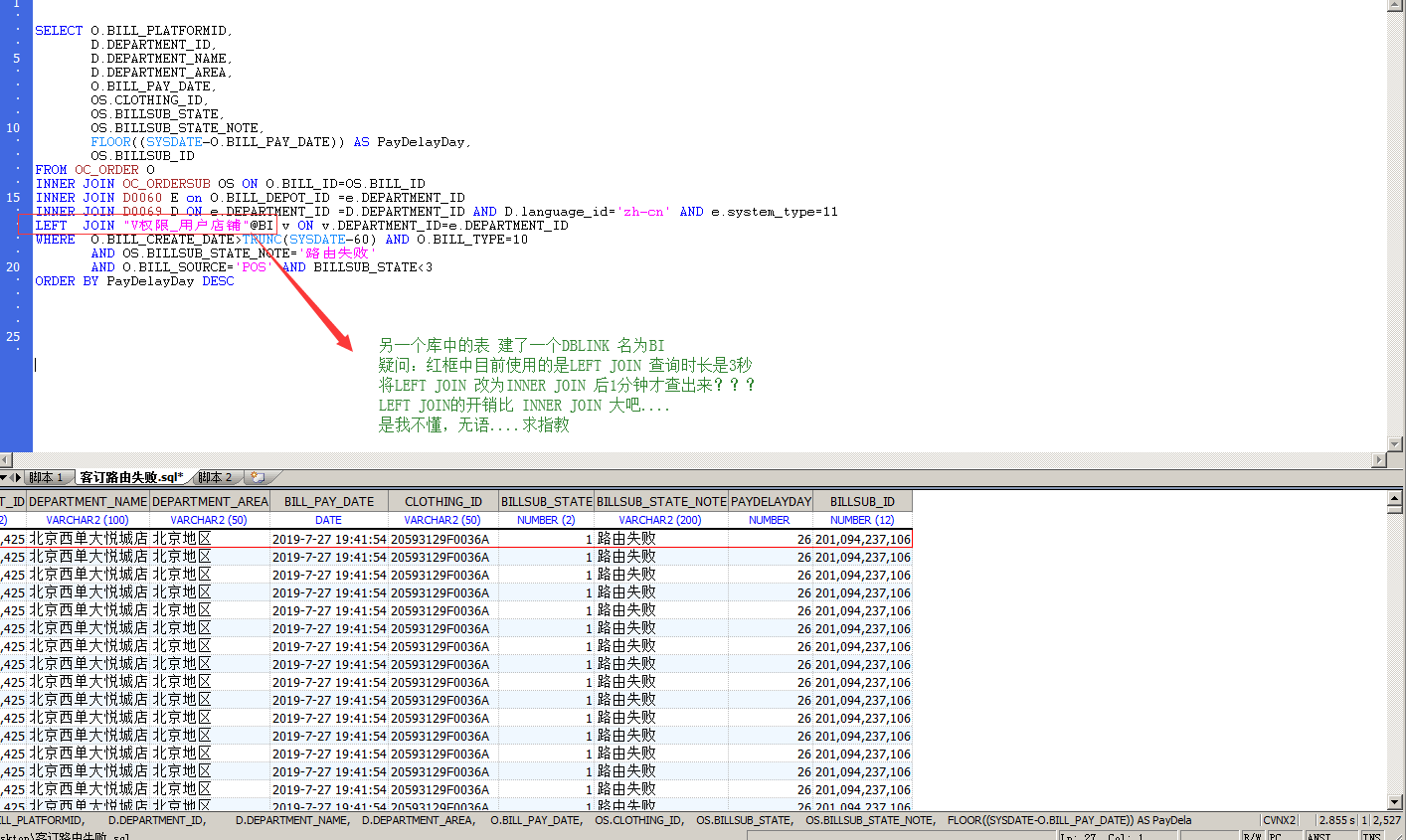Screen dimensions: 1406x840
Task: Click the SELECT keyword in the editor
Action: [59, 31]
